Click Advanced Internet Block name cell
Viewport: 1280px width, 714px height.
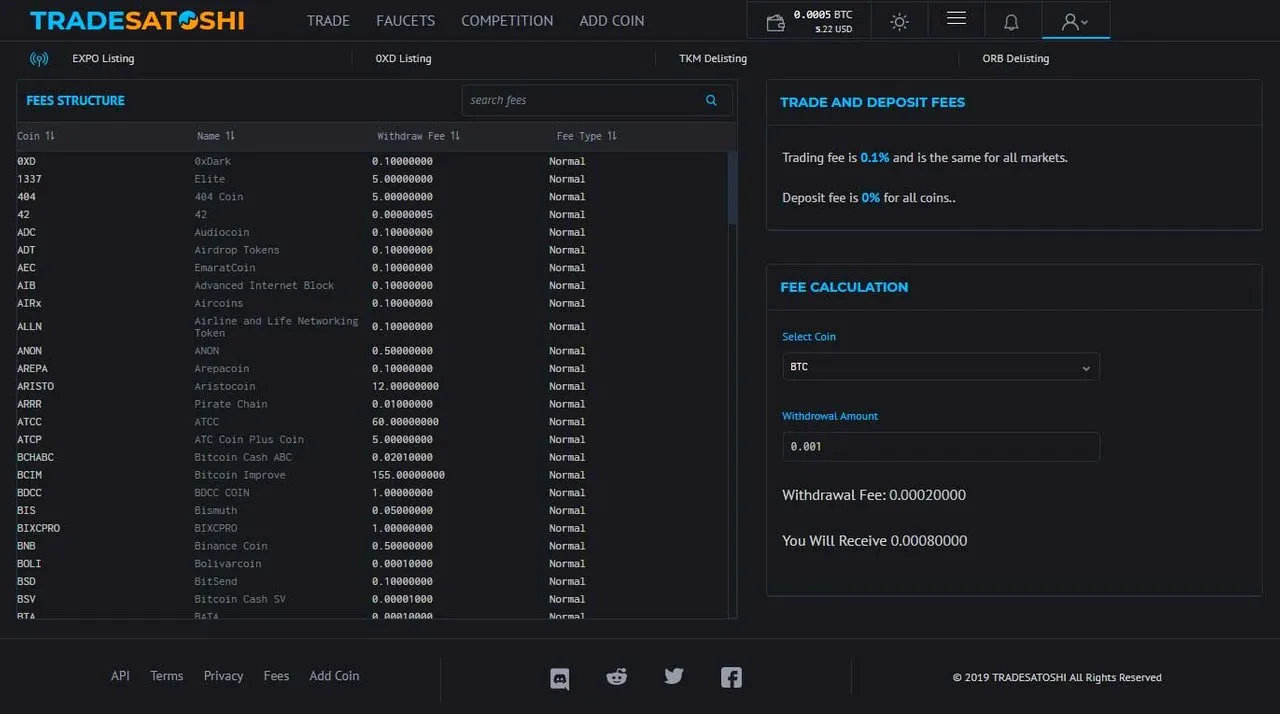(264, 286)
